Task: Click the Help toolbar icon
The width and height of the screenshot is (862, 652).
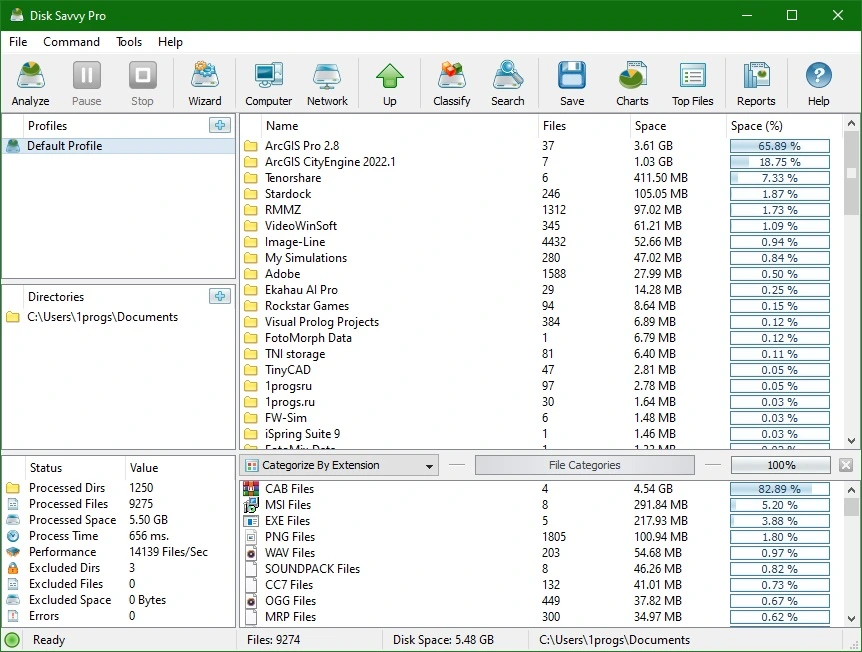Action: coord(818,84)
